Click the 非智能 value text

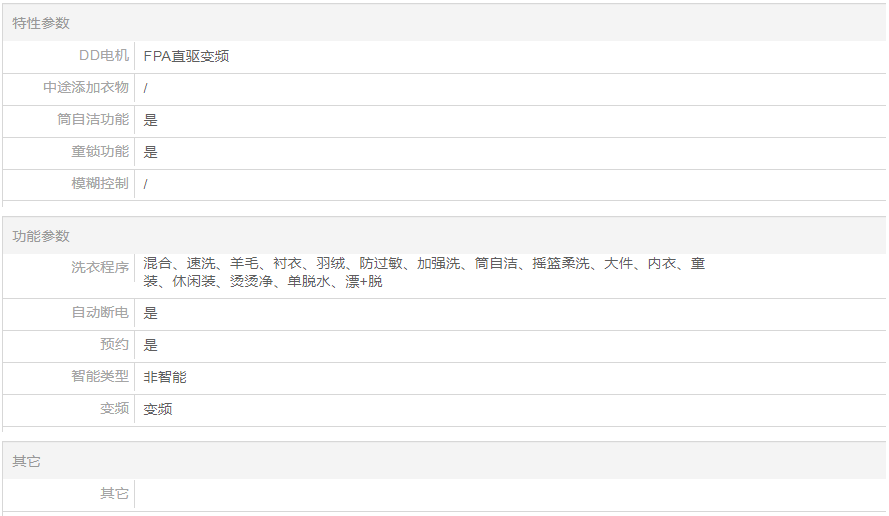(x=165, y=377)
